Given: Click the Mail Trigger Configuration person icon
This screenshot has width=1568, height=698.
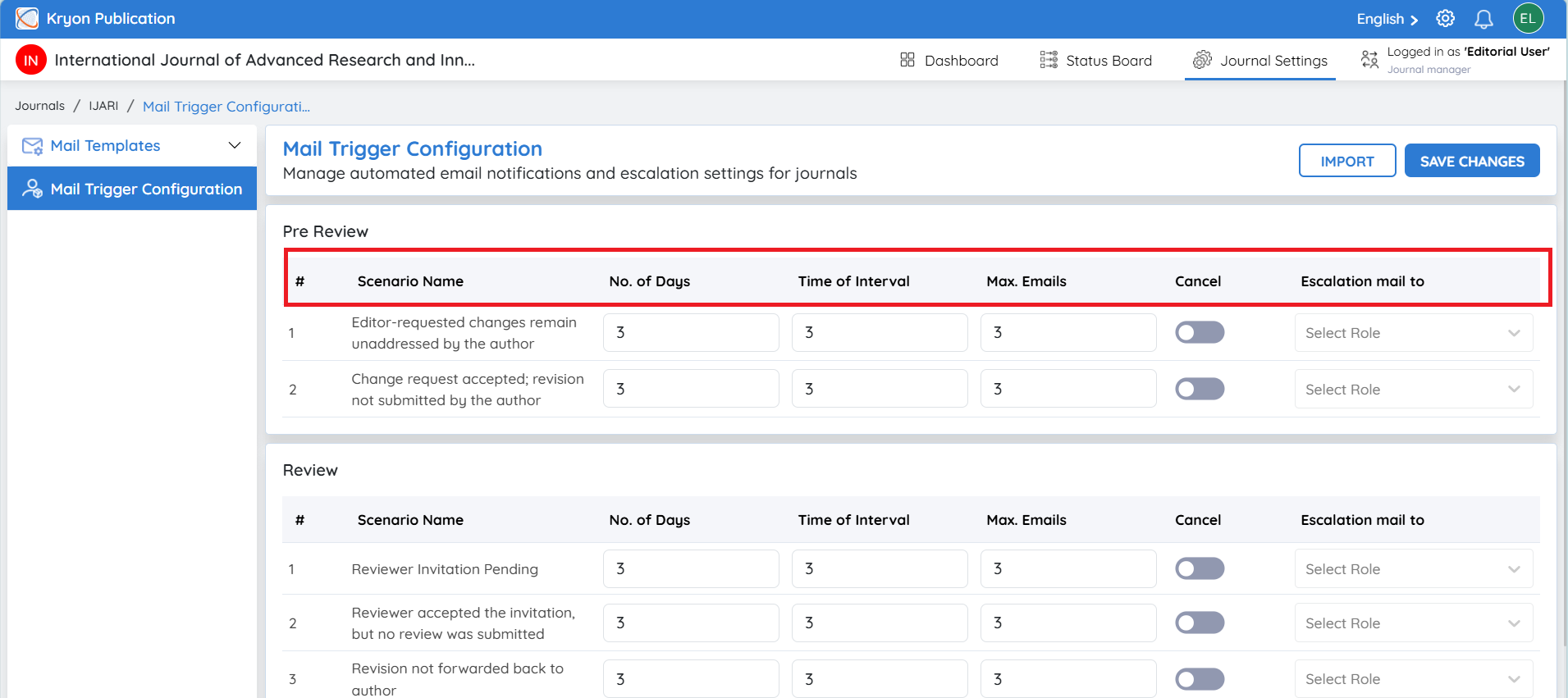Looking at the screenshot, I should 32,189.
